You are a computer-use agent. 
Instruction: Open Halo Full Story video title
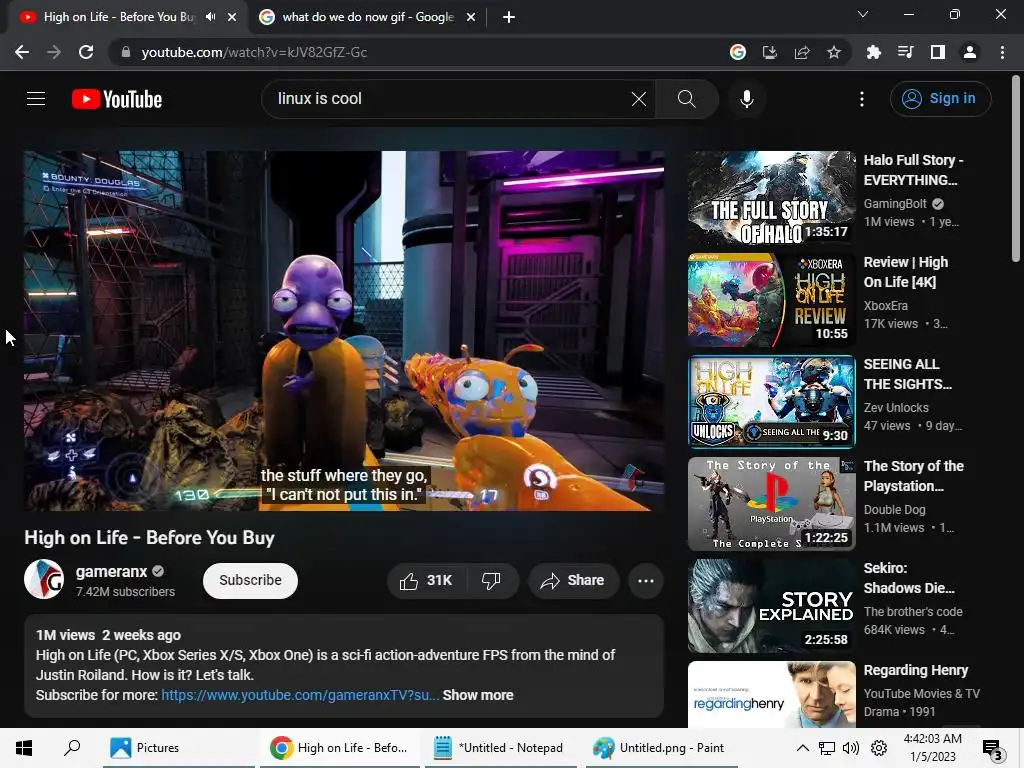913,170
